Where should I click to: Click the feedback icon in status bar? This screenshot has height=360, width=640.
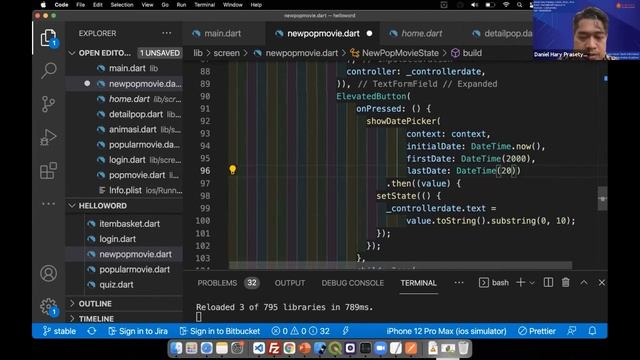(572, 331)
